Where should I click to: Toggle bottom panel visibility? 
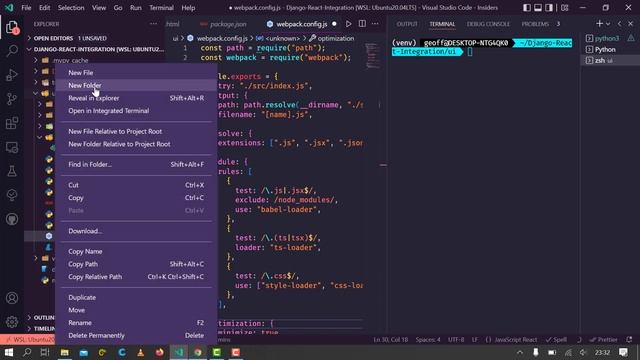point(538,8)
